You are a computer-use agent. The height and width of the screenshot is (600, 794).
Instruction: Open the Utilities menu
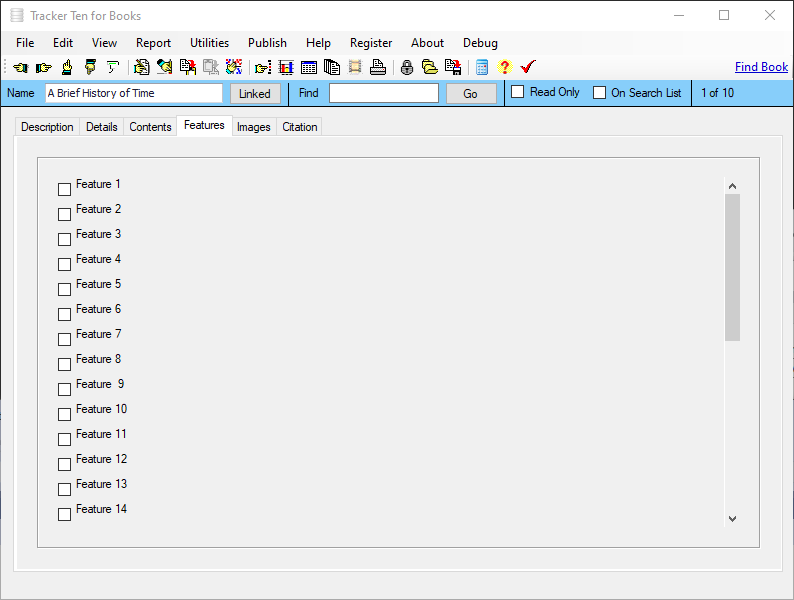209,43
